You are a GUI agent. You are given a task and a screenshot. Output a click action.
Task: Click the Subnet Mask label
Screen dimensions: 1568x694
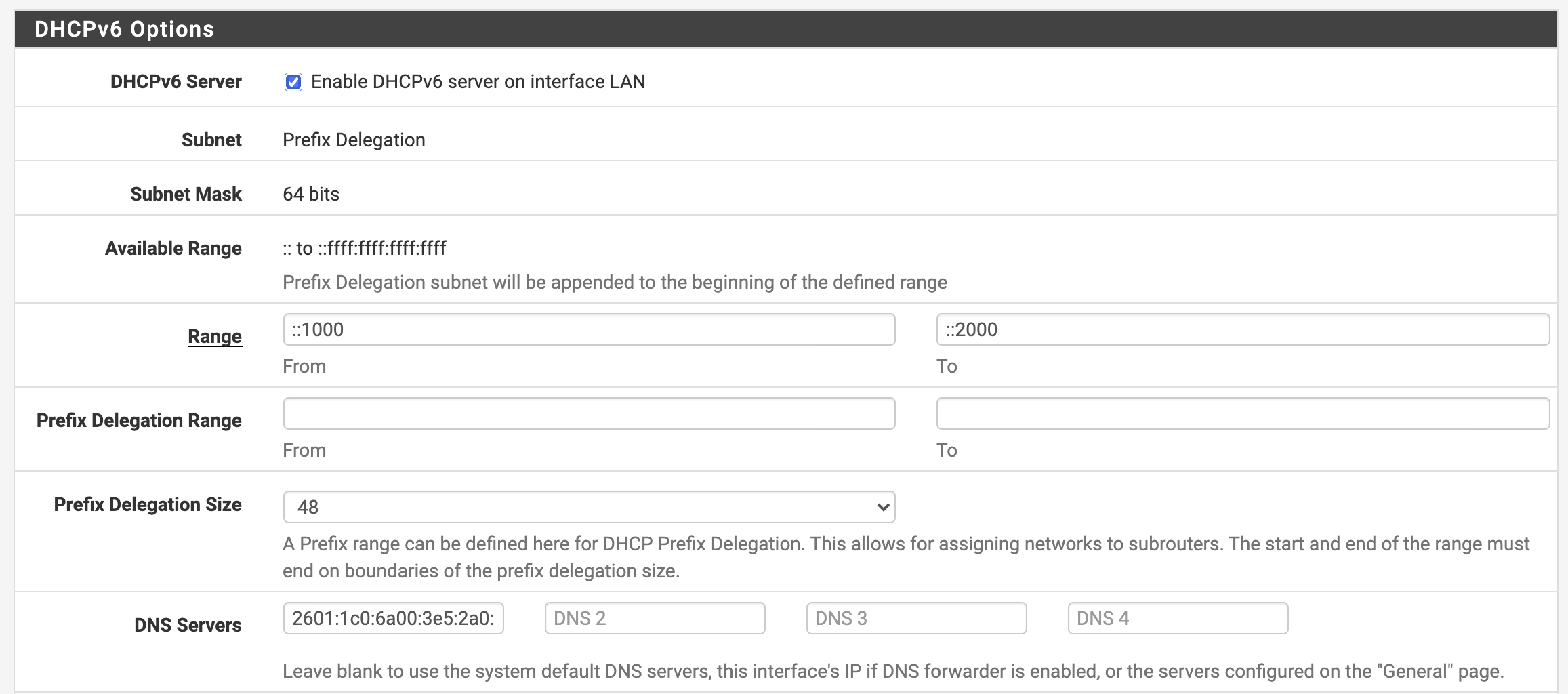(x=186, y=194)
